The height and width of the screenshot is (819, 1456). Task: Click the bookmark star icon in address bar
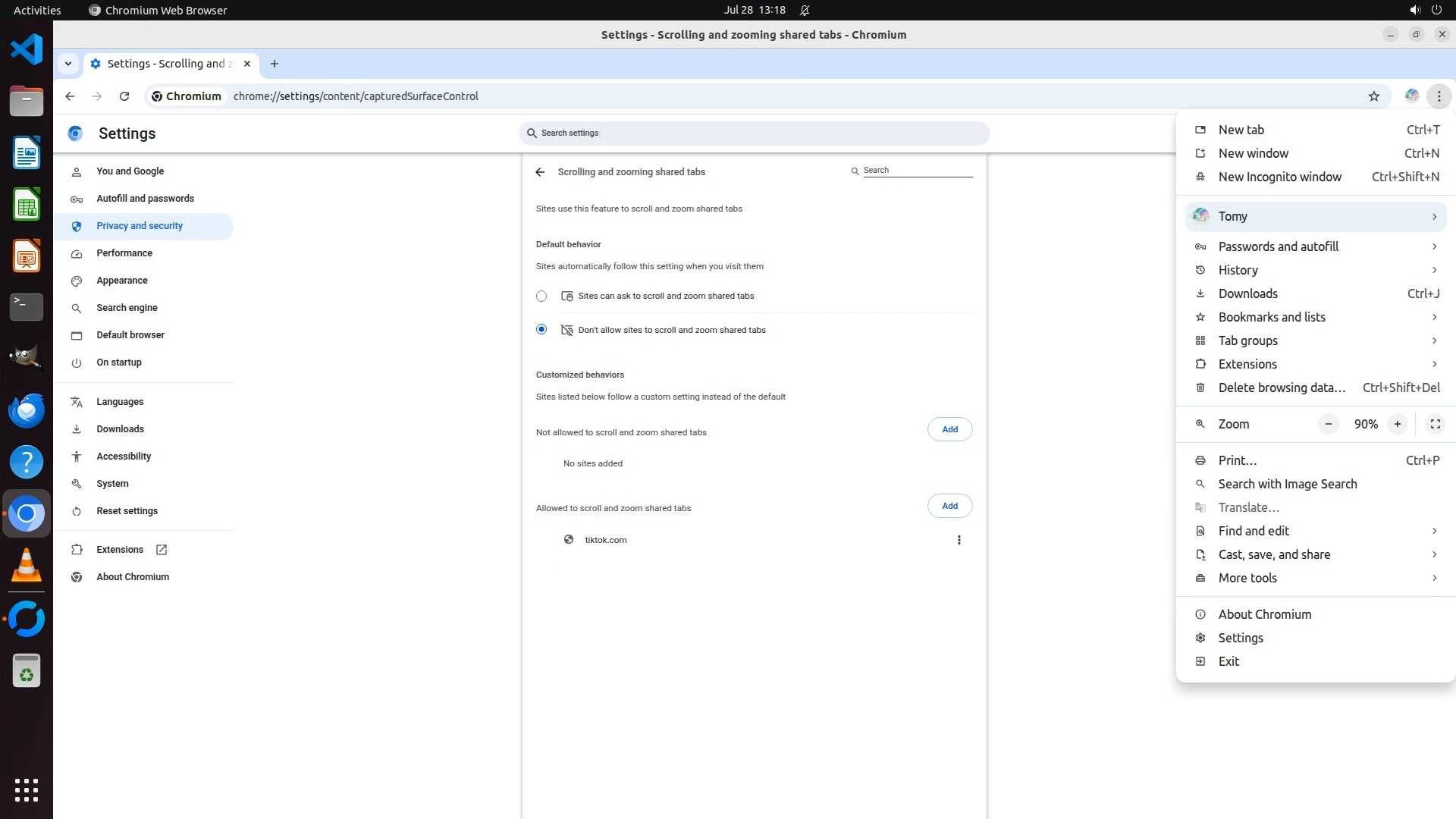click(x=1373, y=96)
